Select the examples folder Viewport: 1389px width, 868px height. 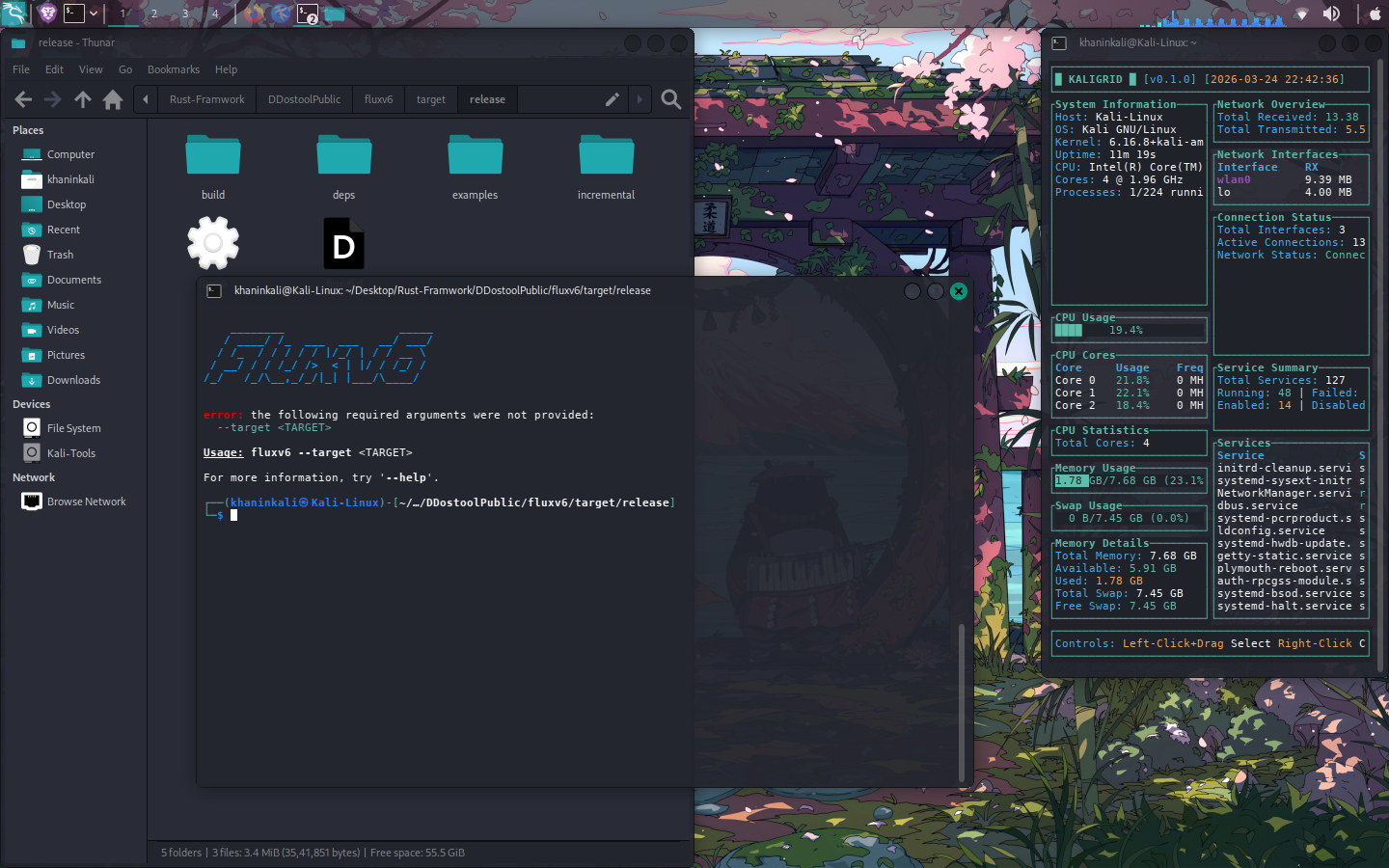pyautogui.click(x=476, y=155)
